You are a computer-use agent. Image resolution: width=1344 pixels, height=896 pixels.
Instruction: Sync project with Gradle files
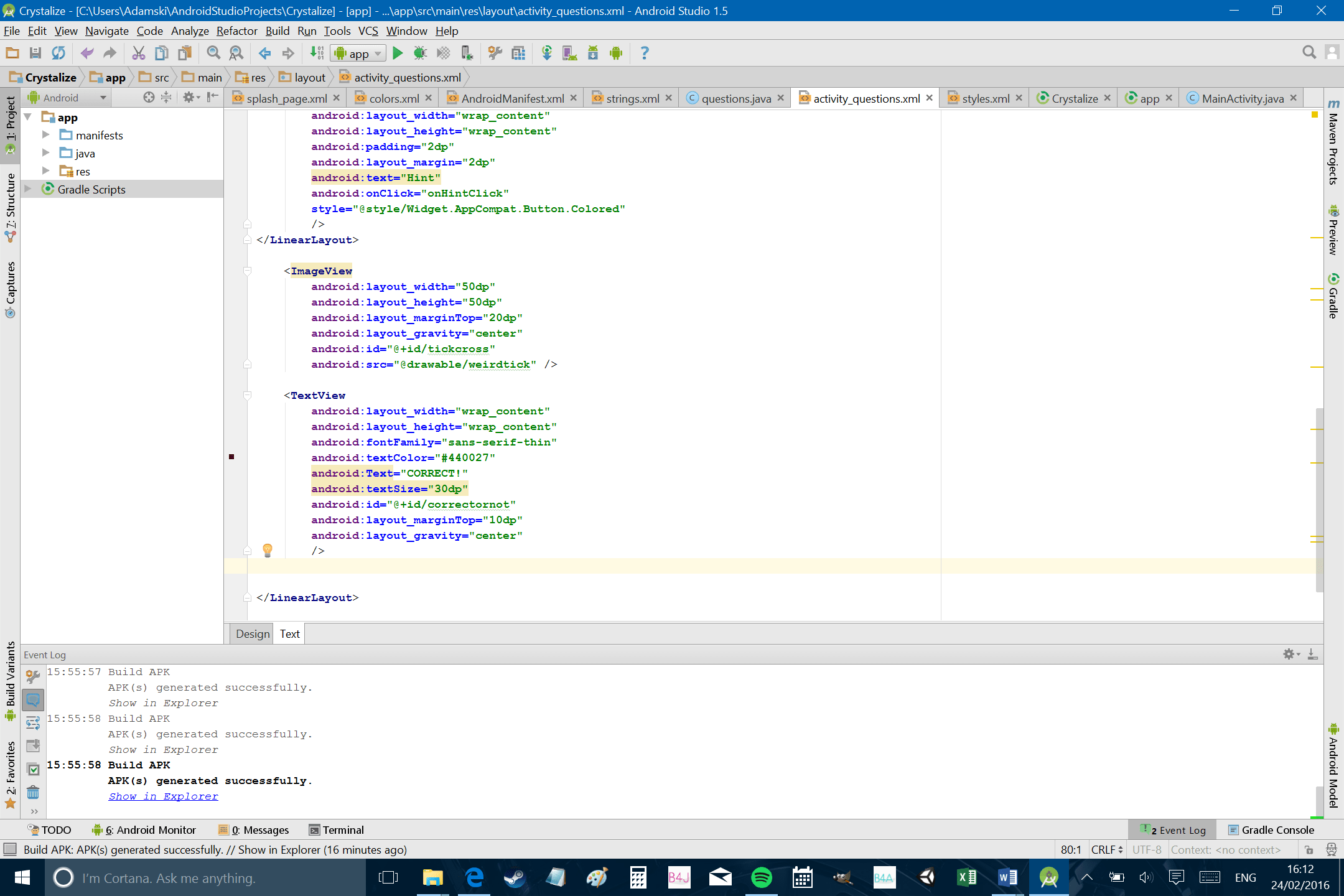[548, 53]
